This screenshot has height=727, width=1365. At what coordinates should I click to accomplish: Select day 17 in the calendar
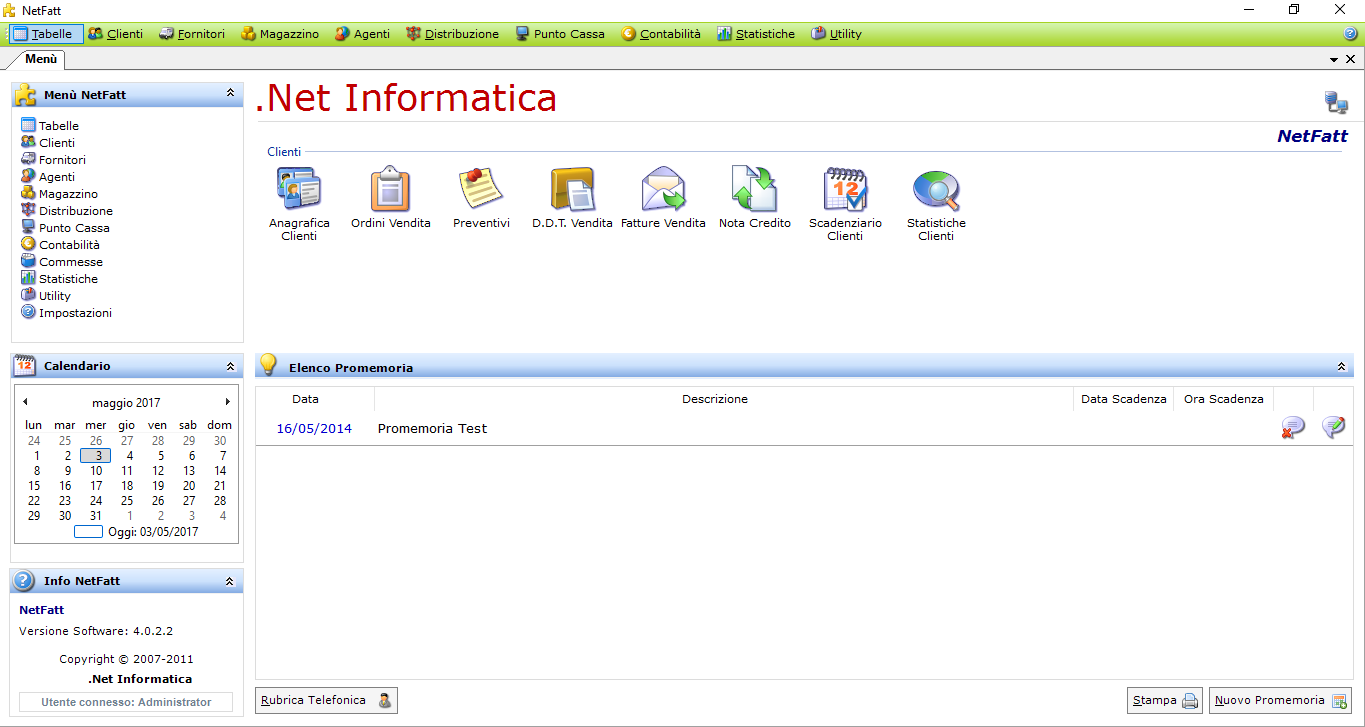pos(96,486)
